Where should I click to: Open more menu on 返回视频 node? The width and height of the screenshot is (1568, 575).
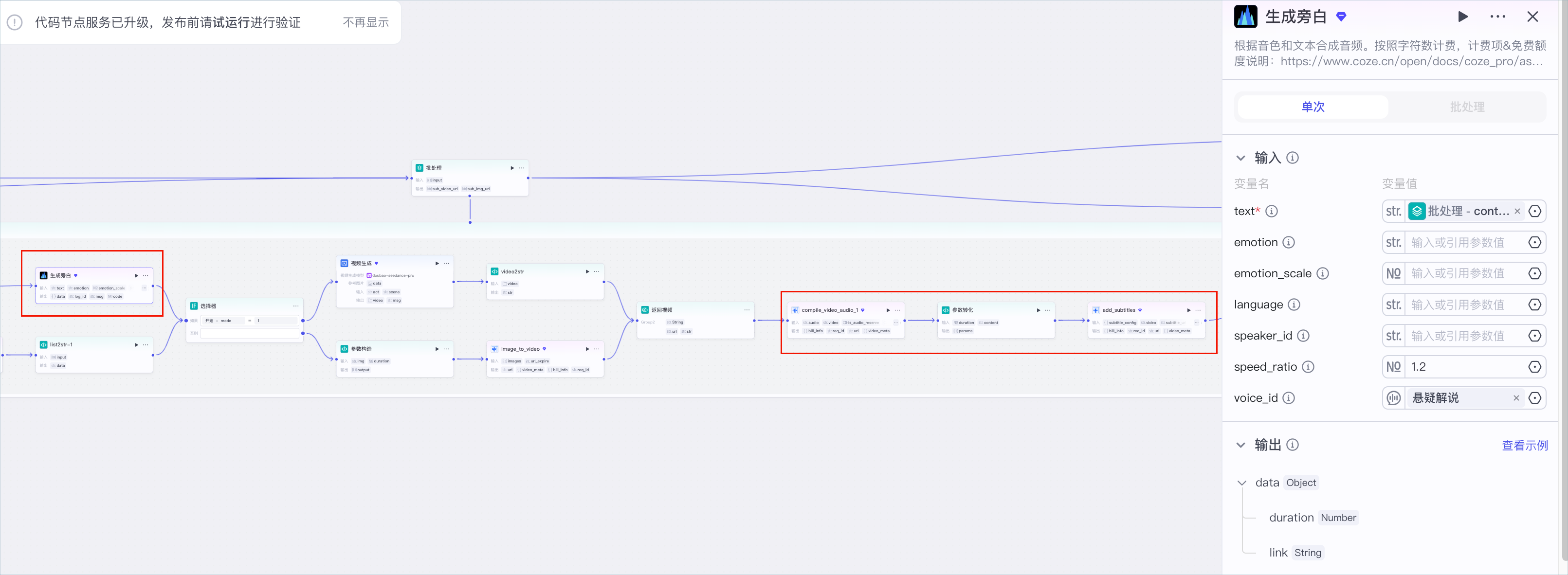pyautogui.click(x=747, y=310)
